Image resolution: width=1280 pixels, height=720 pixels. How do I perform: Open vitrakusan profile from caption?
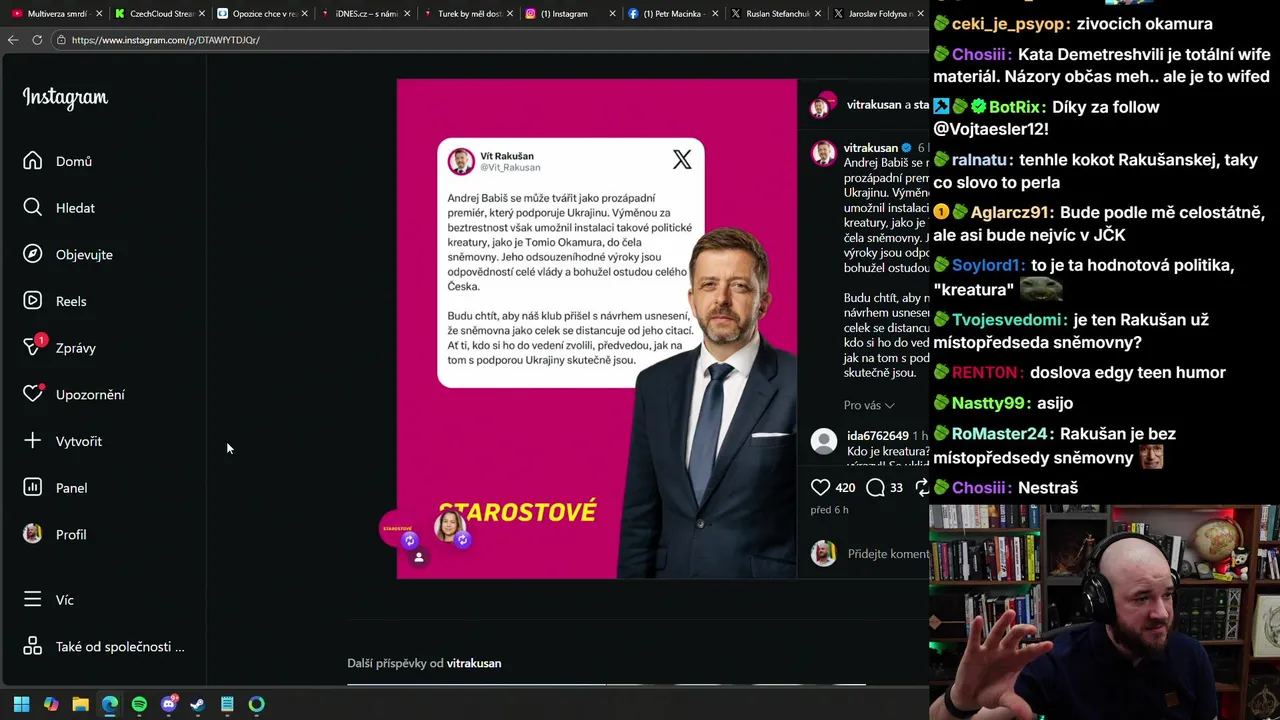coord(871,148)
